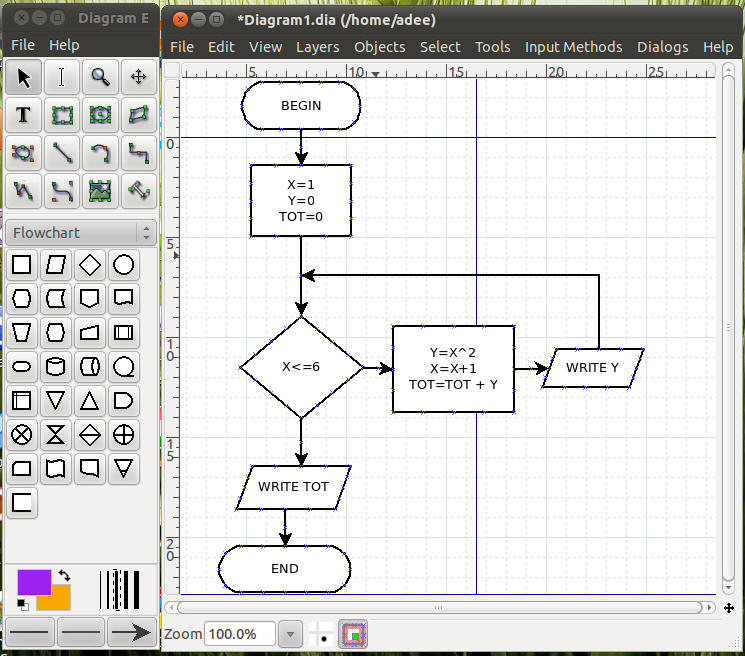Select the Text Edit cursor tool
The image size is (745, 656).
click(62, 77)
